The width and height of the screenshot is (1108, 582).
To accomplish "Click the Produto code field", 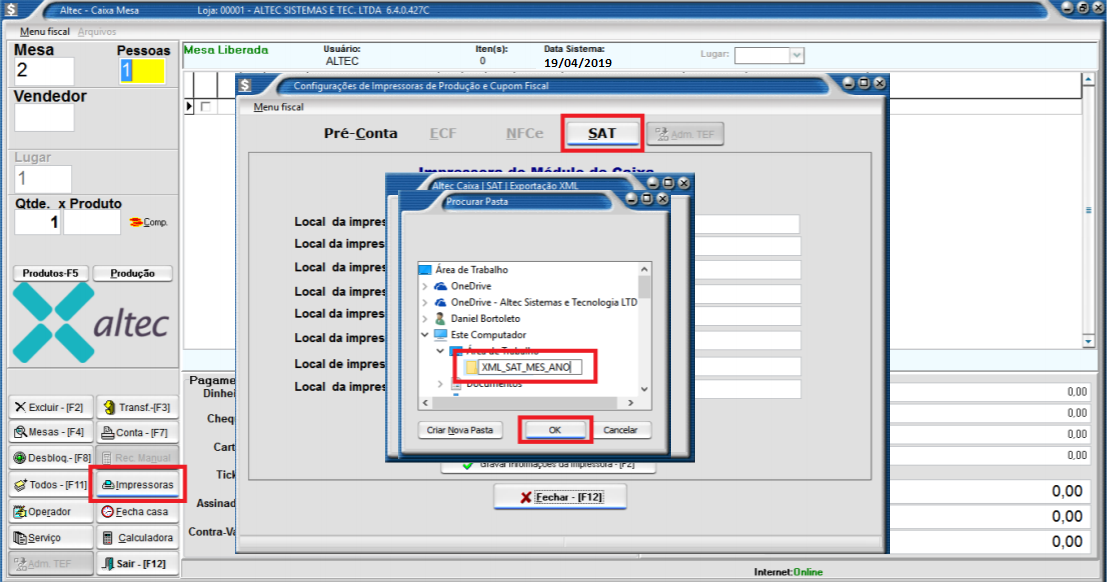I will coord(92,222).
